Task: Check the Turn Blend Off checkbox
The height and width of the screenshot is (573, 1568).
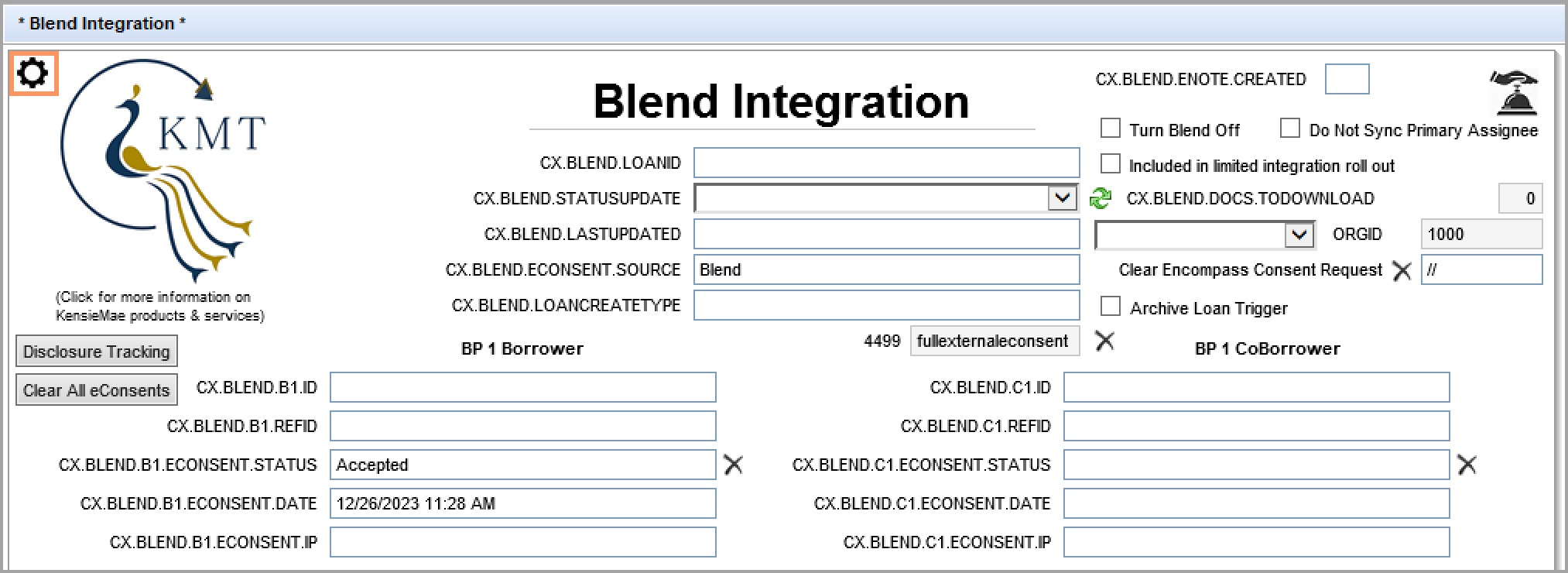Action: pos(1110,129)
